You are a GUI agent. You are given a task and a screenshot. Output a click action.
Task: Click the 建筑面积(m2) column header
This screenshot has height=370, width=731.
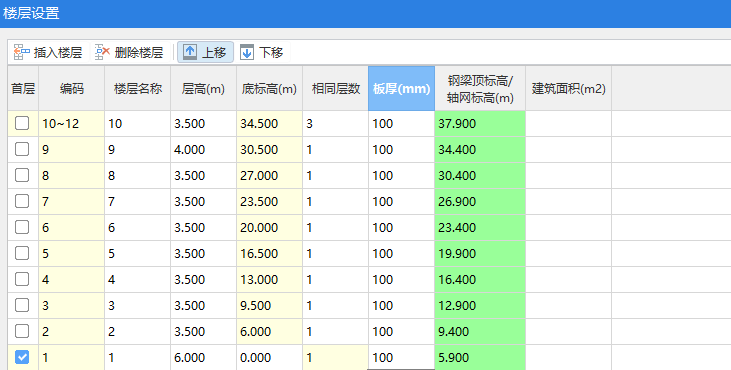[569, 89]
